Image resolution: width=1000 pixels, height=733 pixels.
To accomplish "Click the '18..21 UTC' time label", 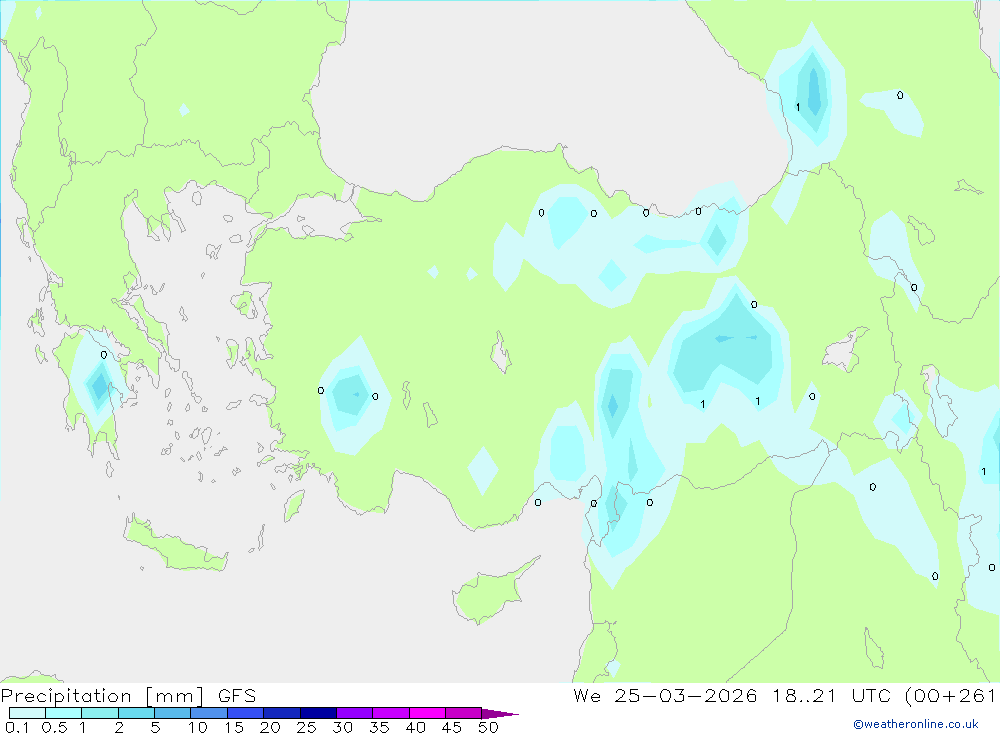I will pos(831,696).
